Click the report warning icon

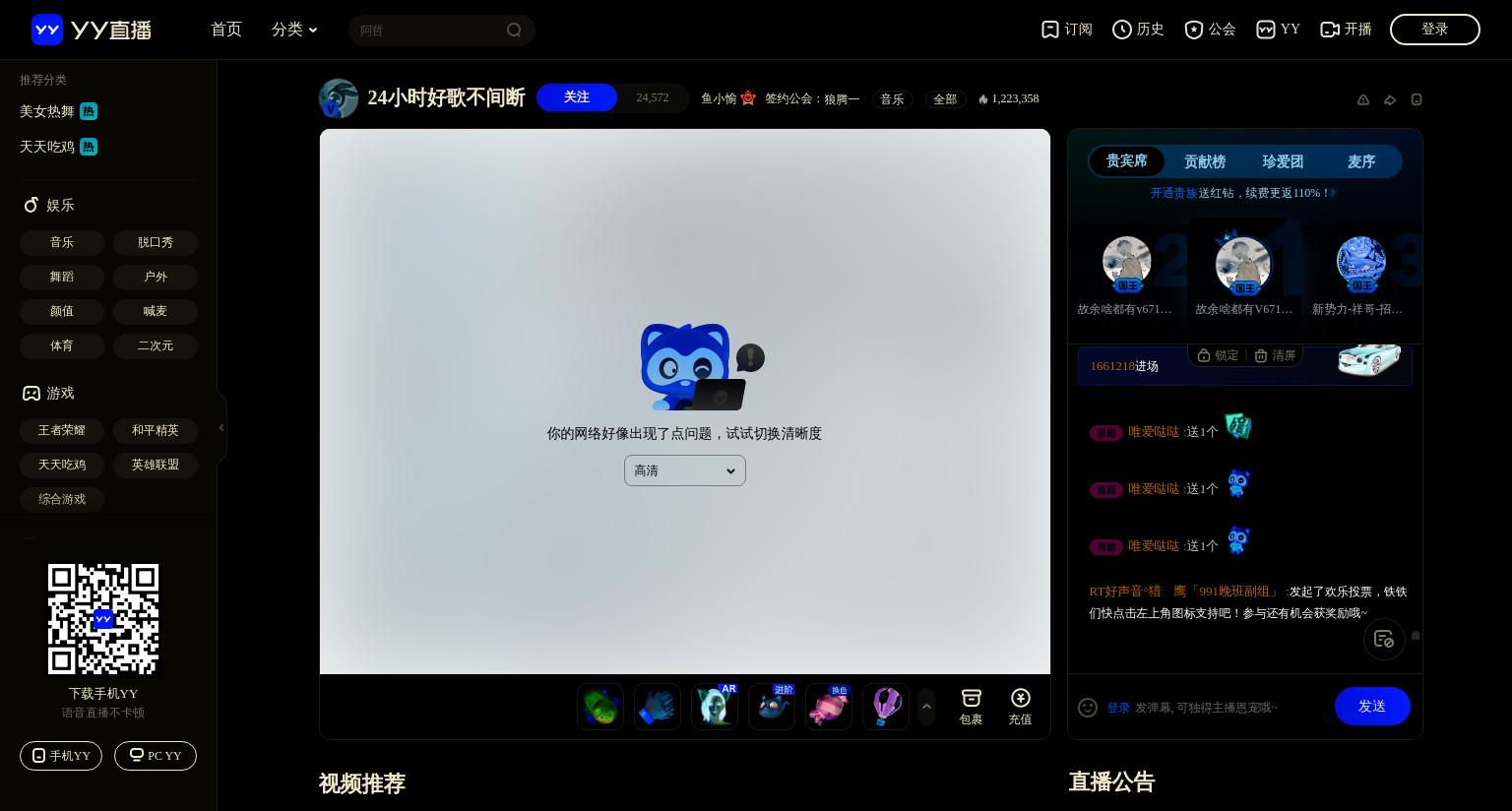coord(1363,99)
